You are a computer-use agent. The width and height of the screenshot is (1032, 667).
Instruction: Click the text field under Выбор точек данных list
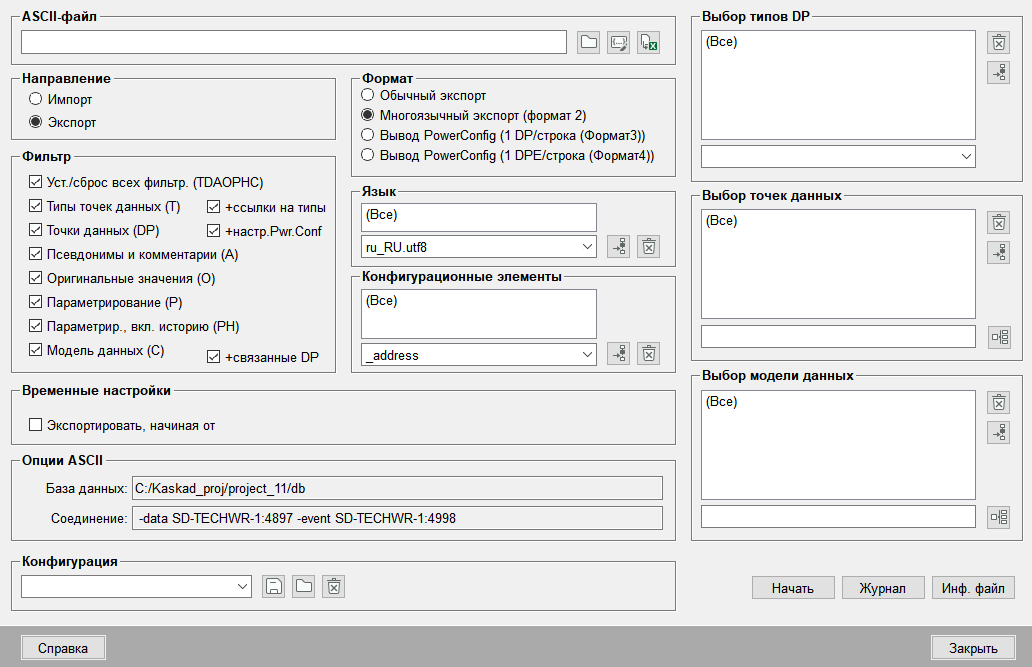tap(838, 336)
